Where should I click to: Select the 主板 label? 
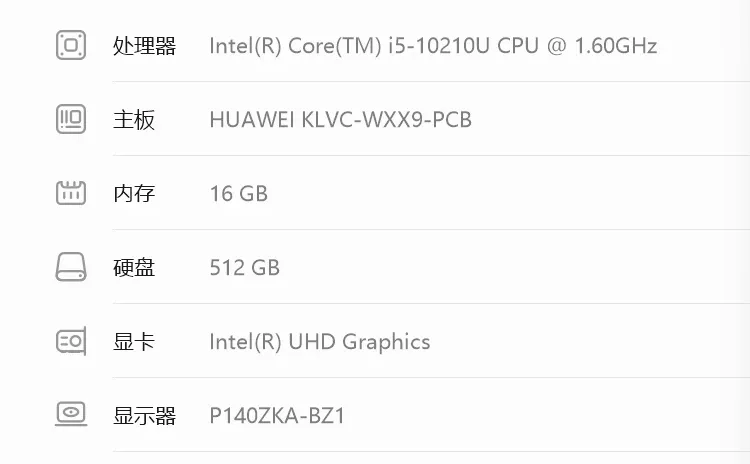tap(134, 120)
